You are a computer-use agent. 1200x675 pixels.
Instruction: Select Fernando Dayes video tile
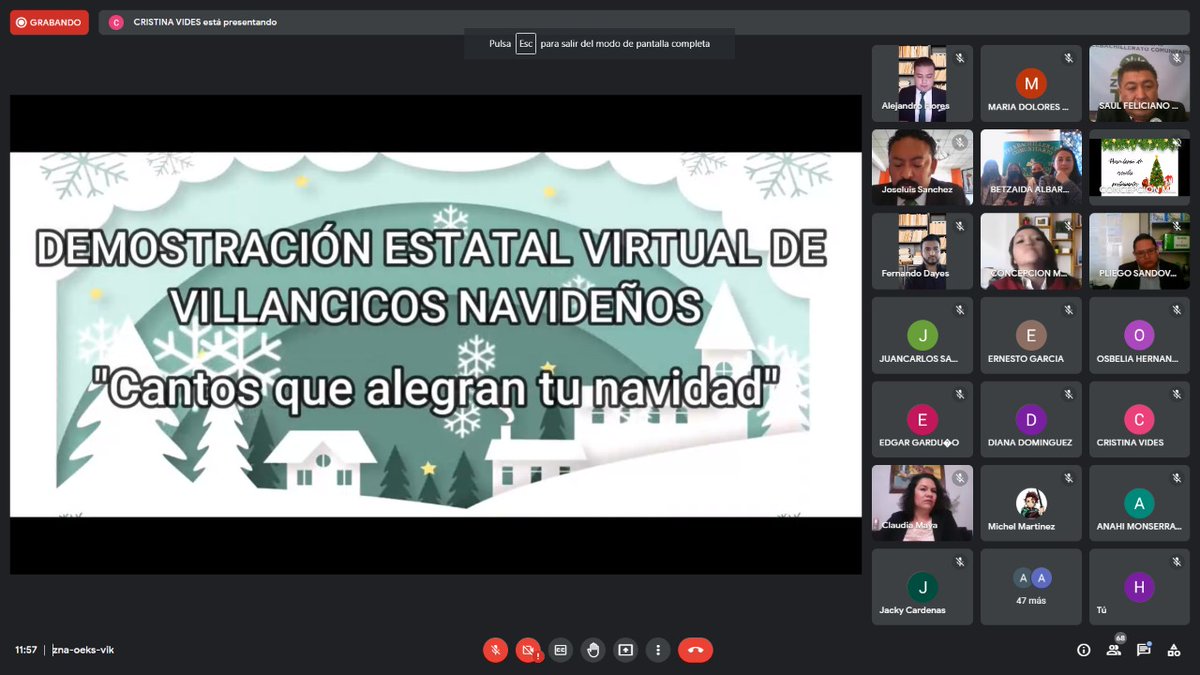pyautogui.click(x=922, y=251)
